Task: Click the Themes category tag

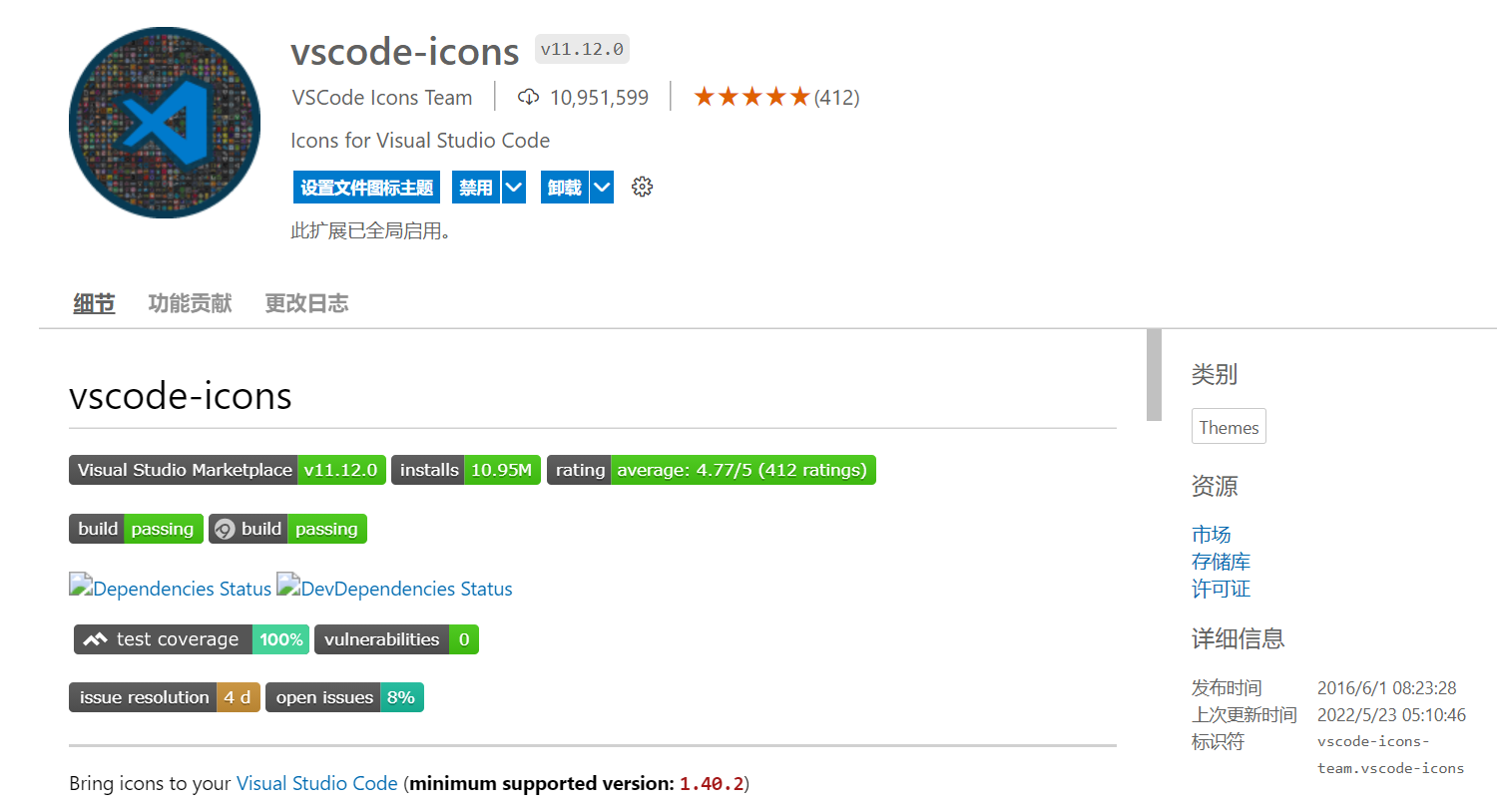Action: click(x=1229, y=427)
